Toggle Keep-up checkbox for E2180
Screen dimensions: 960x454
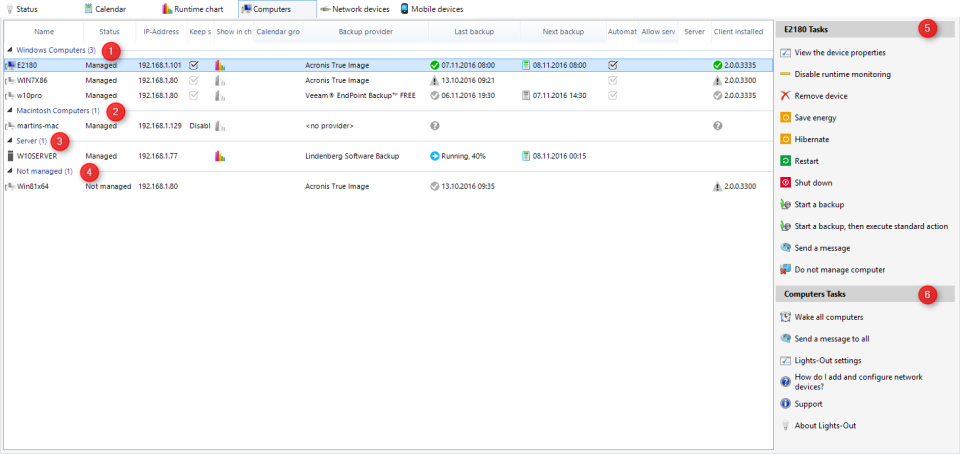coord(194,65)
